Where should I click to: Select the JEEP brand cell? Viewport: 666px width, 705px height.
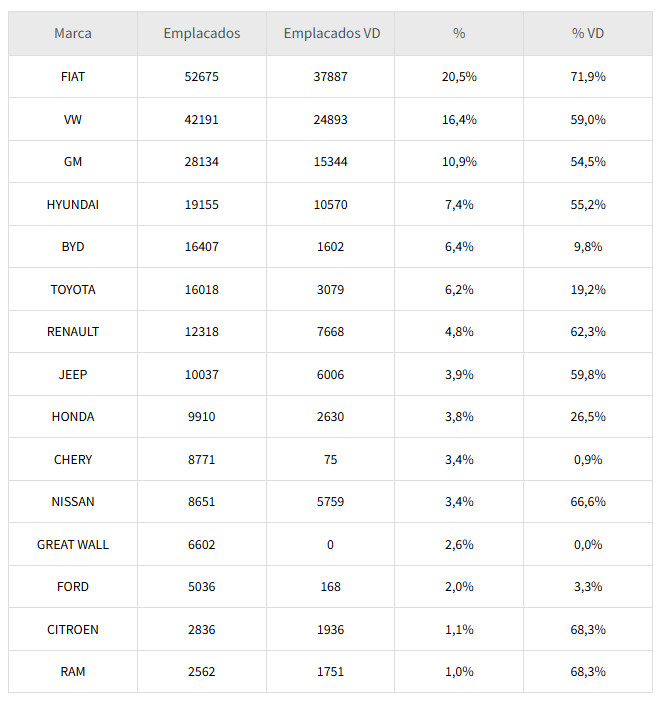click(x=73, y=375)
